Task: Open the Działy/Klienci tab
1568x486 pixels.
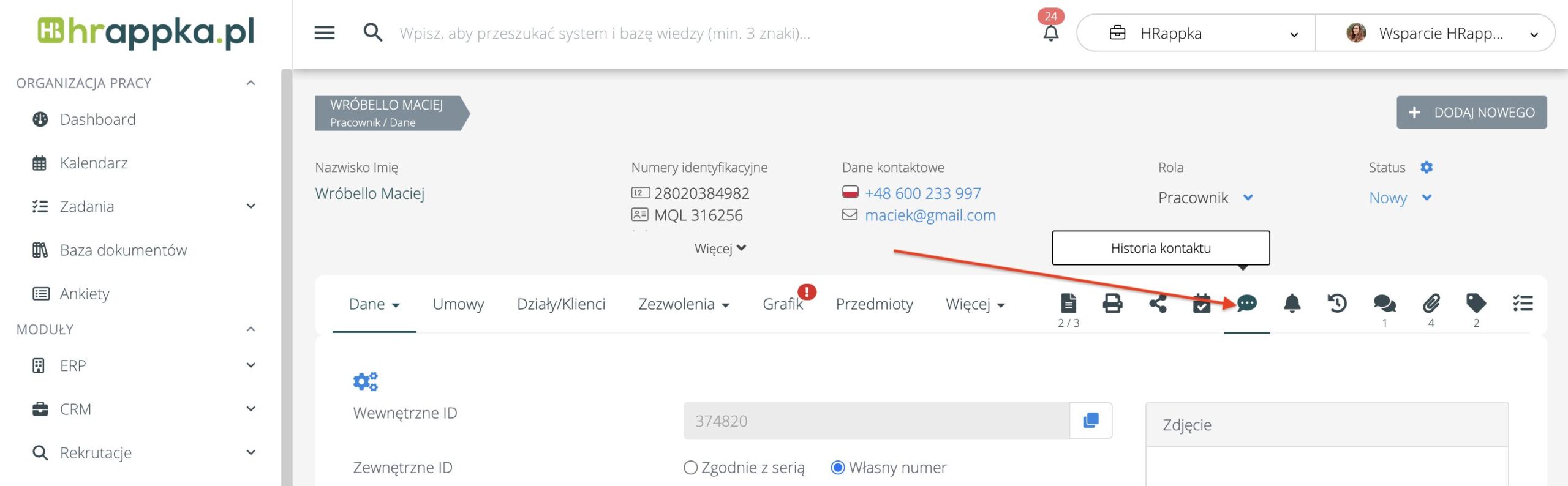Action: (x=561, y=304)
